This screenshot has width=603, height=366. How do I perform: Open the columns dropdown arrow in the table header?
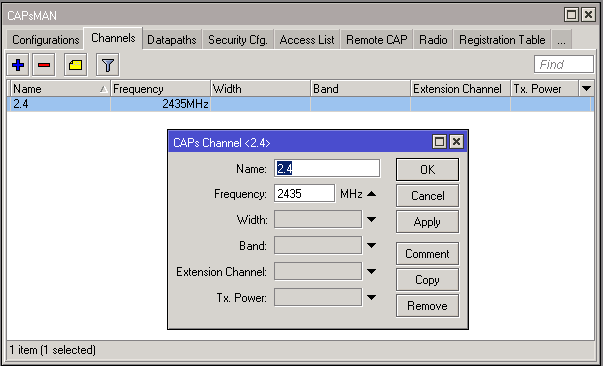(x=586, y=89)
